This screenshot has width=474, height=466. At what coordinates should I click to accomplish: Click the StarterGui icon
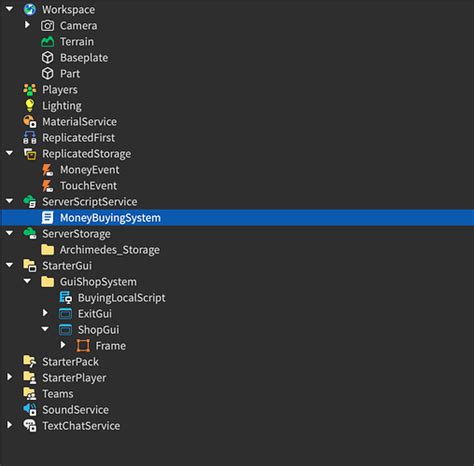click(x=30, y=266)
